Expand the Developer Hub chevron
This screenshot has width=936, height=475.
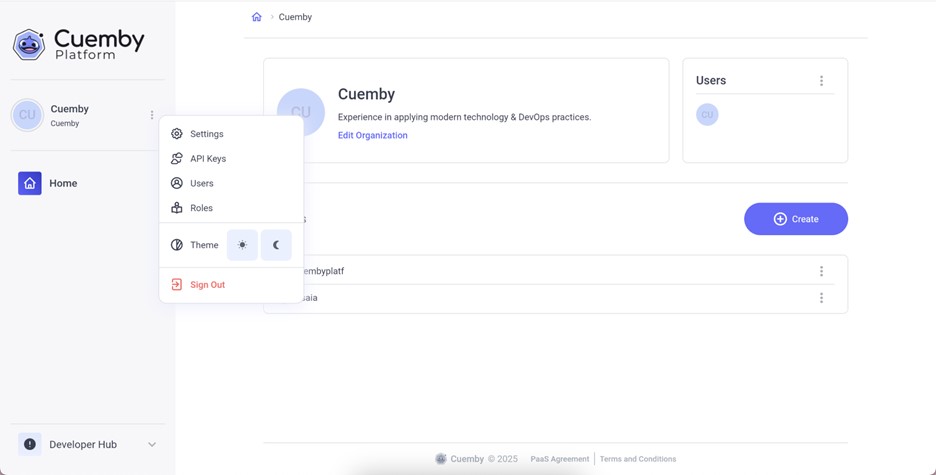(152, 445)
